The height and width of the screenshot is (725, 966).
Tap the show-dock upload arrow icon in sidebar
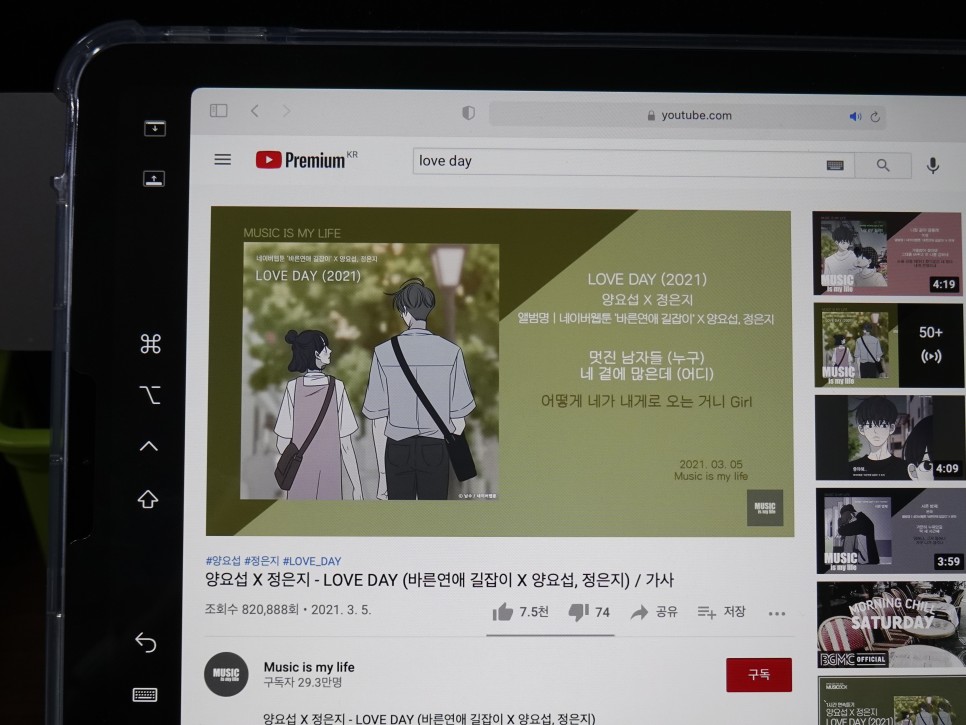(154, 179)
